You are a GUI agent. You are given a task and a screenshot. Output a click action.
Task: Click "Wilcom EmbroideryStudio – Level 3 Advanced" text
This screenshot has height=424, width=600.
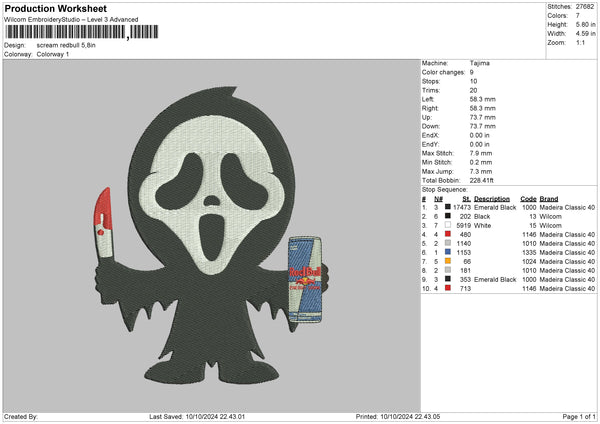pyautogui.click(x=71, y=20)
